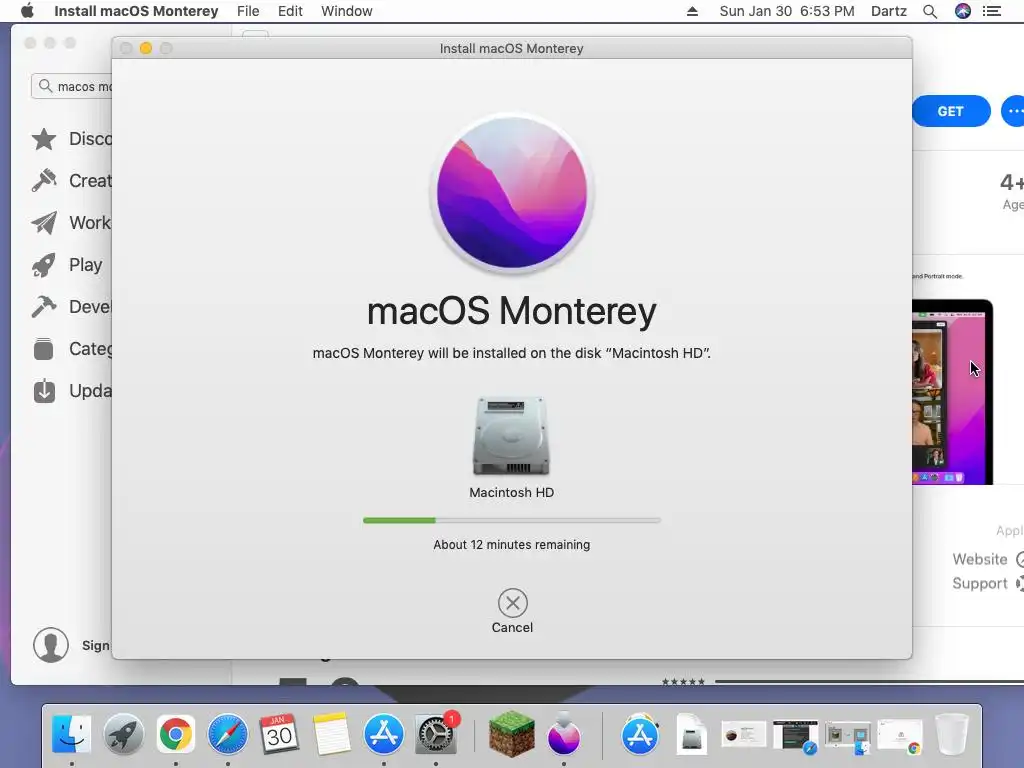Open the Website link in App Store
Viewport: 1024px width, 768px height.
pyautogui.click(x=988, y=559)
